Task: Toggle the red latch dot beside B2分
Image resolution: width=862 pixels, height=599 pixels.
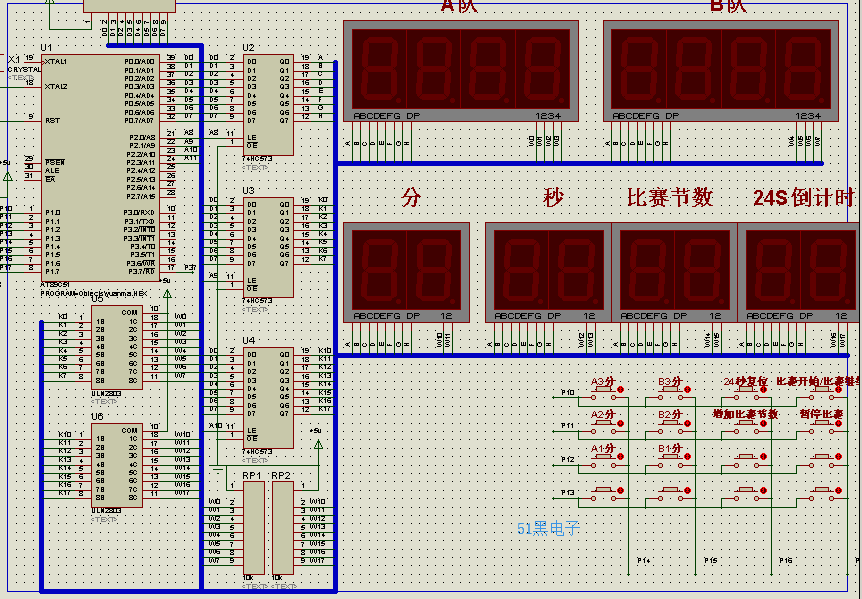Action: click(687, 424)
